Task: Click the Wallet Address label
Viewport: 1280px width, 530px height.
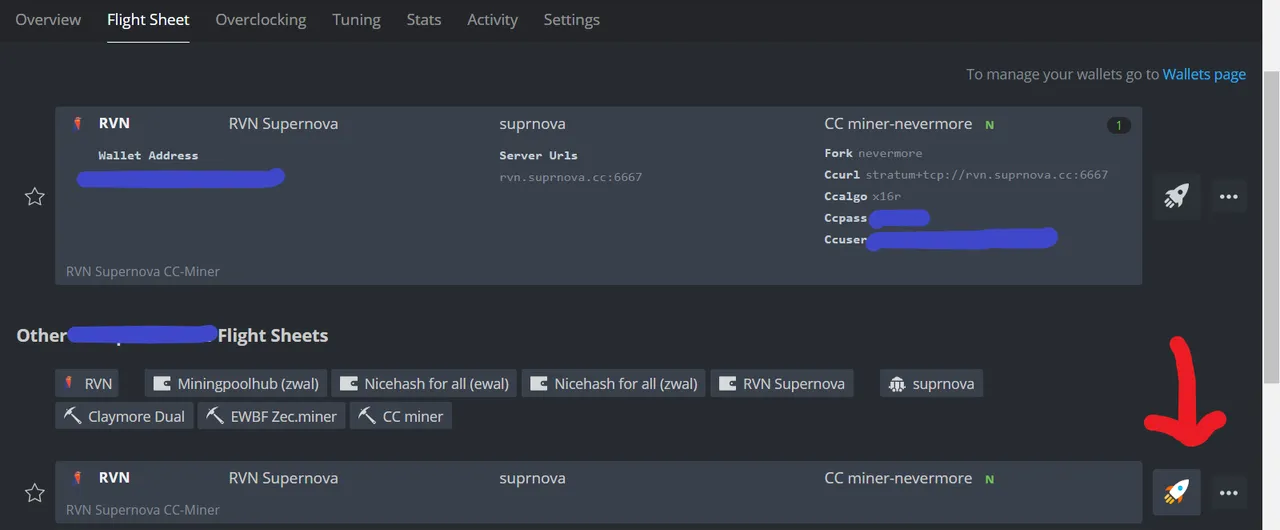Action: tap(148, 155)
